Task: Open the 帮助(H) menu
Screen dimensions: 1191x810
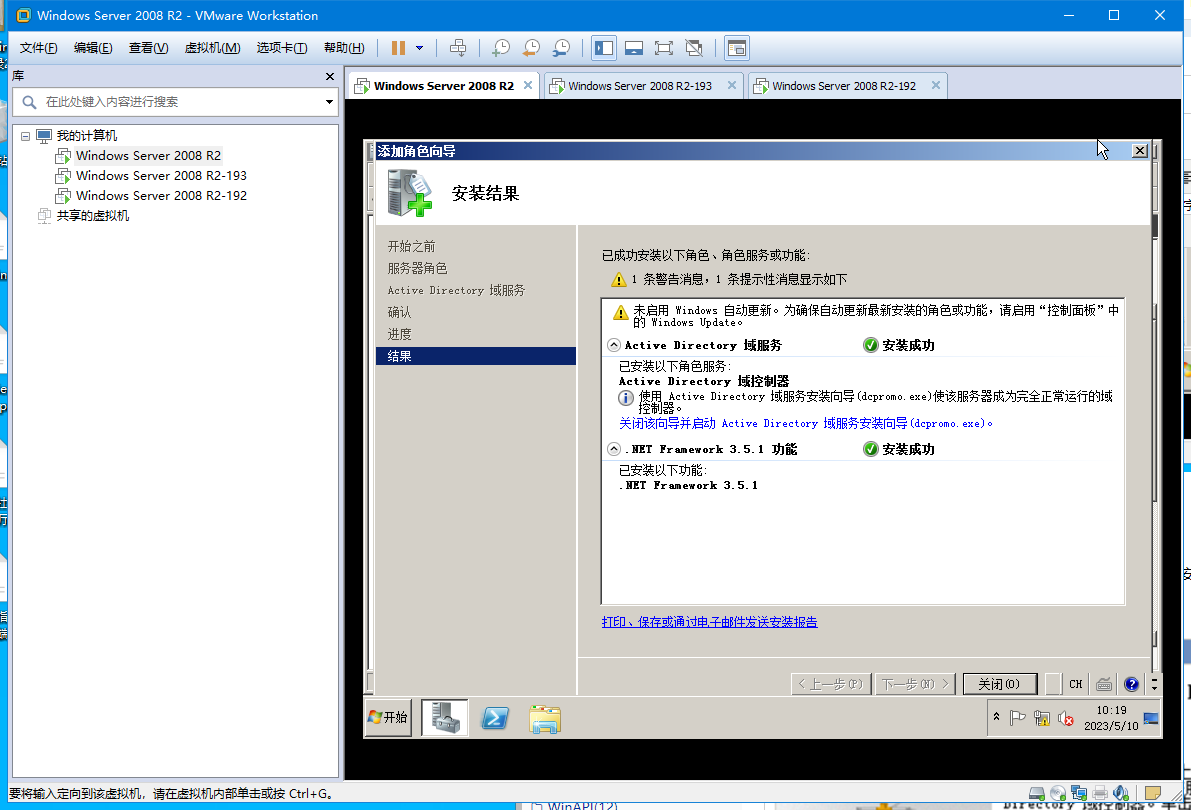Action: coord(344,48)
